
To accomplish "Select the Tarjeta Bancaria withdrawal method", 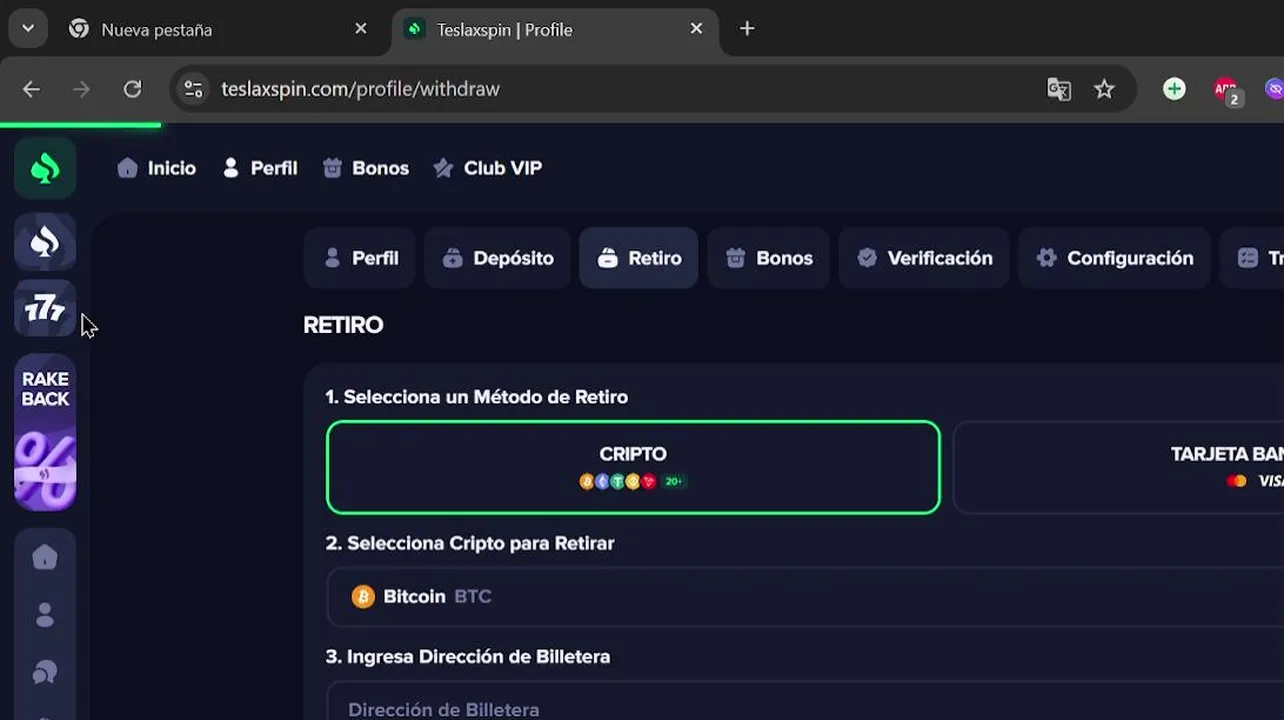I will [x=1118, y=467].
